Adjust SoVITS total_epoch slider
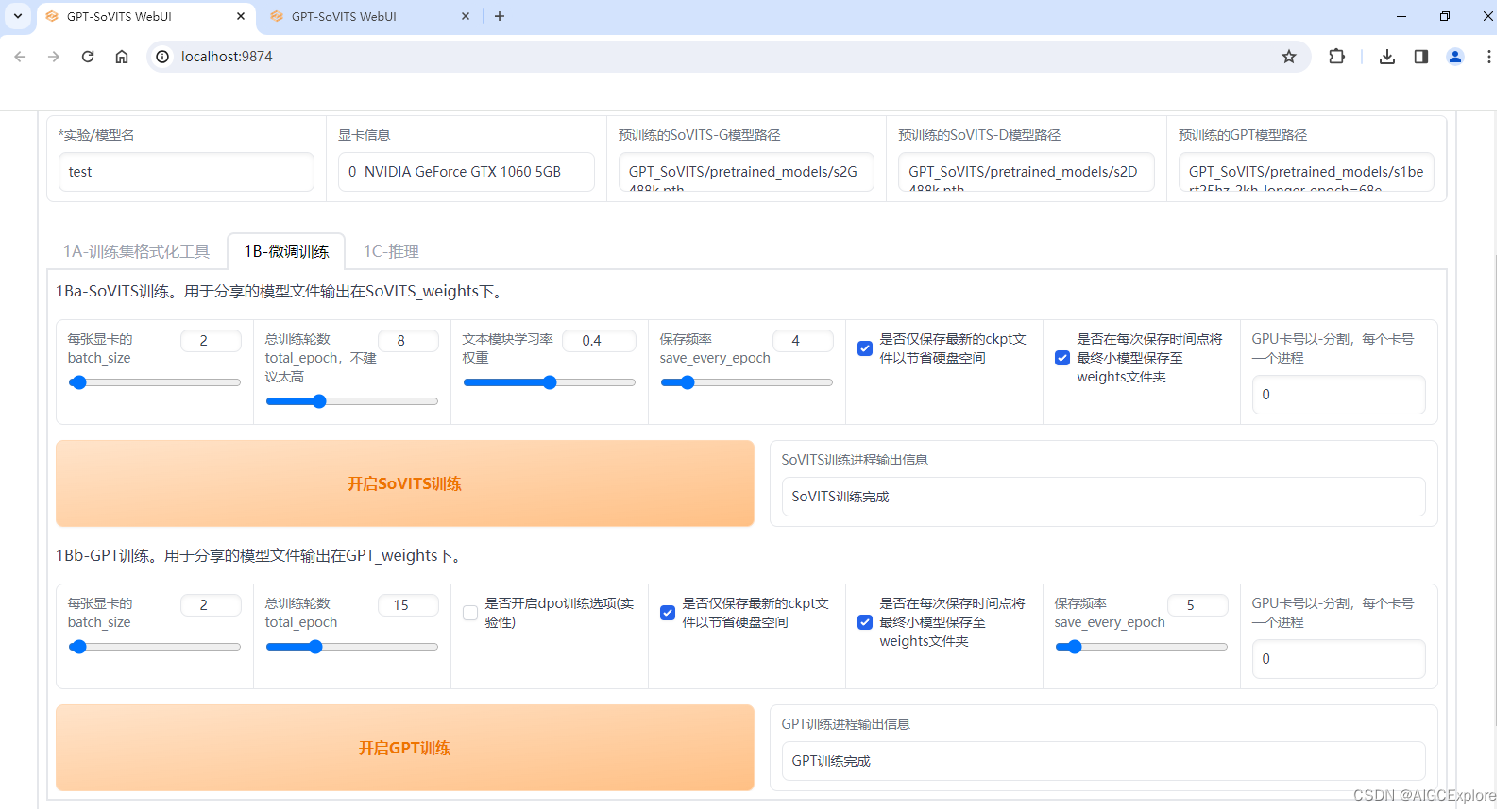Image resolution: width=1511 pixels, height=812 pixels. coord(352,401)
